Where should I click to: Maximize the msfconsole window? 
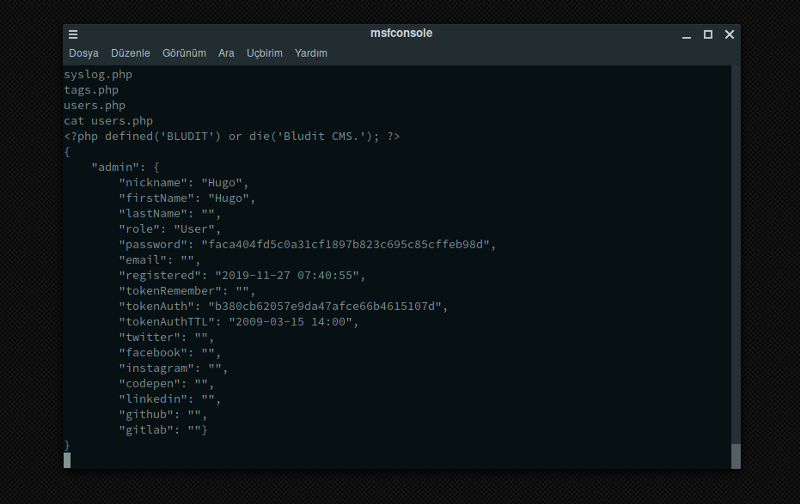[x=708, y=34]
